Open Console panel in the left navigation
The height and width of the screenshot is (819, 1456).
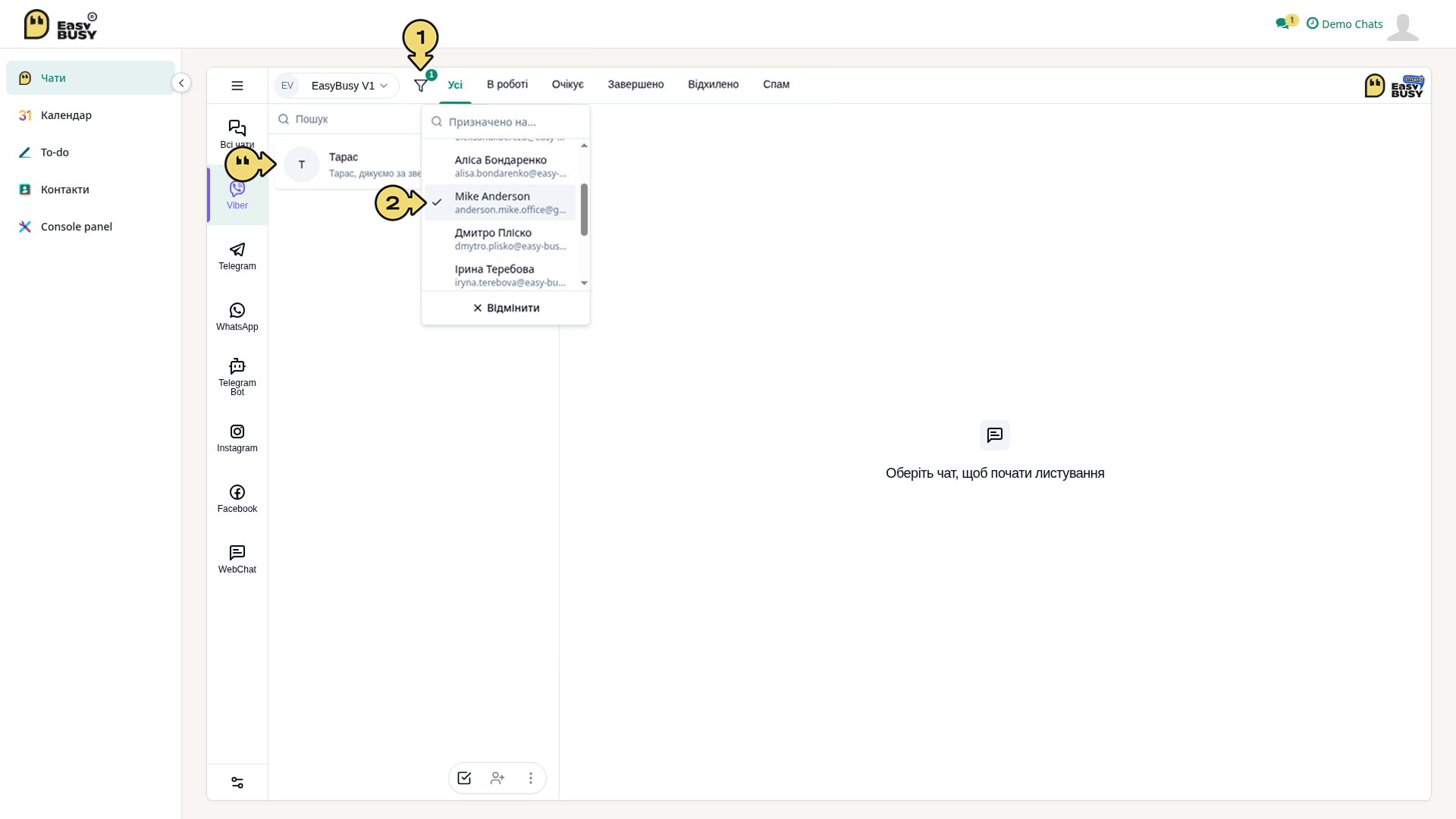90,227
